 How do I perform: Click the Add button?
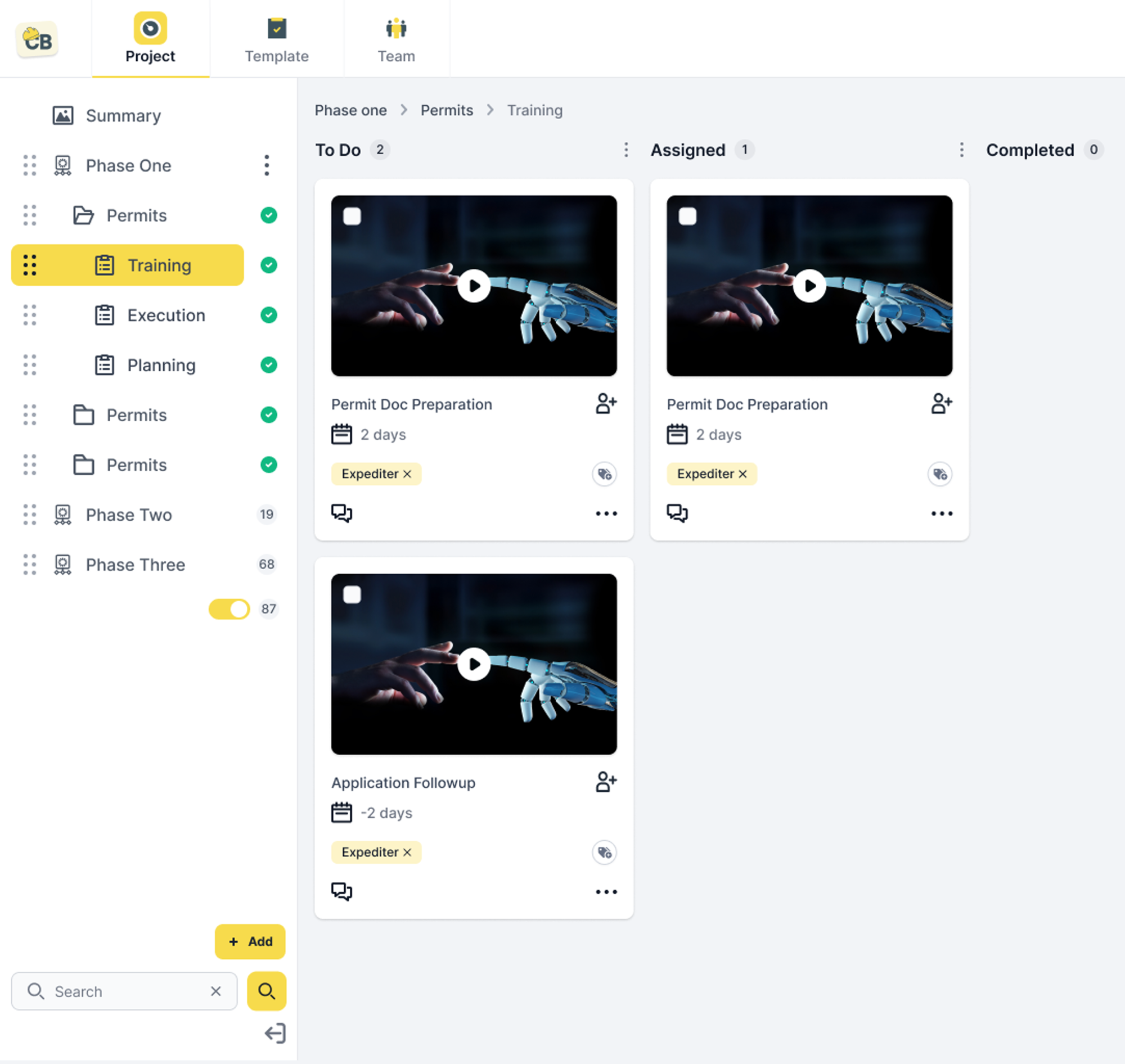point(250,941)
